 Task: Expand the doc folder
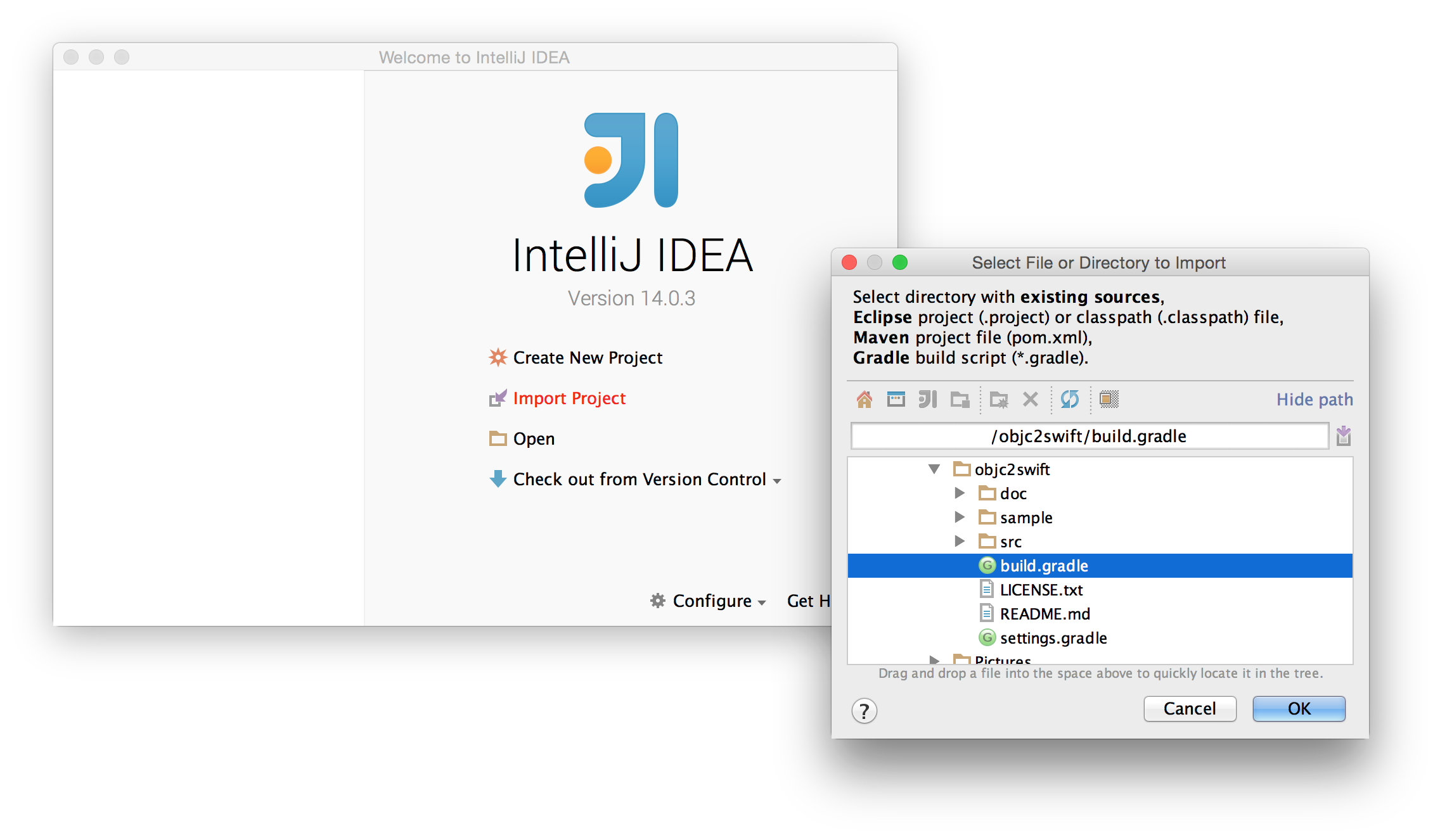[x=960, y=493]
